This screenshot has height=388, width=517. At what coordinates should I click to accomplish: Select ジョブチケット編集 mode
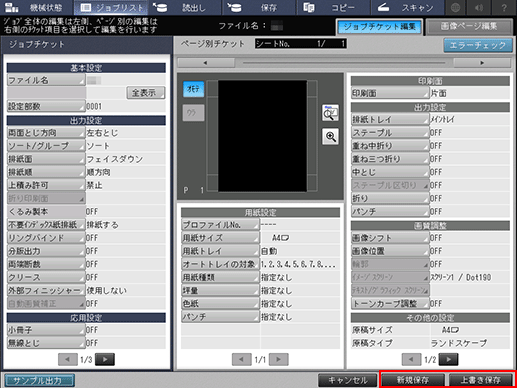tap(379, 27)
